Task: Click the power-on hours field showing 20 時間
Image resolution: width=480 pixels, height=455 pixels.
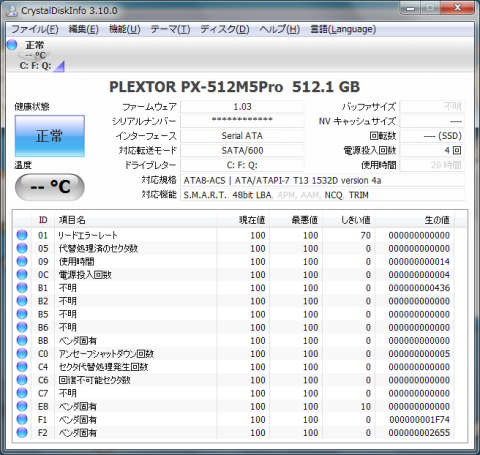Action: click(x=432, y=165)
